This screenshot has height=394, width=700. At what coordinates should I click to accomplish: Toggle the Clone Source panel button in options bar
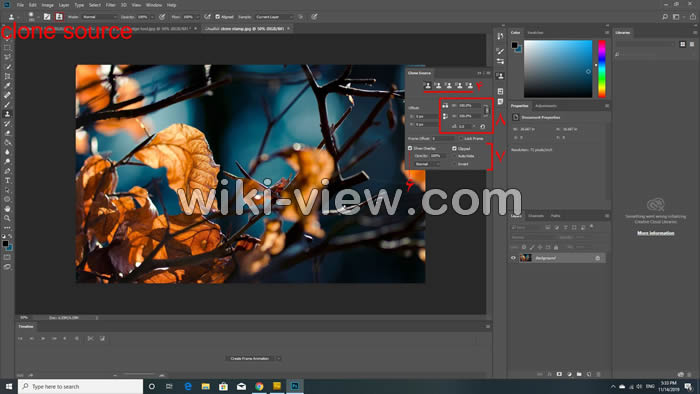[x=59, y=17]
